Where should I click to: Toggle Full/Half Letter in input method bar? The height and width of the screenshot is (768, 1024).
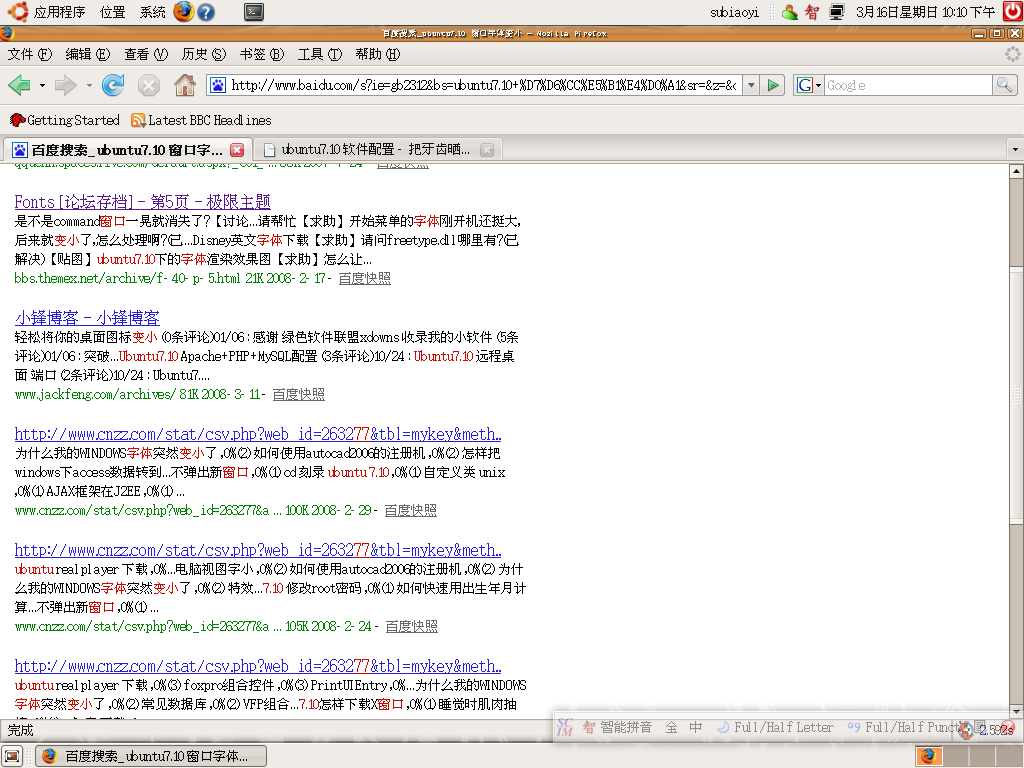click(x=775, y=728)
